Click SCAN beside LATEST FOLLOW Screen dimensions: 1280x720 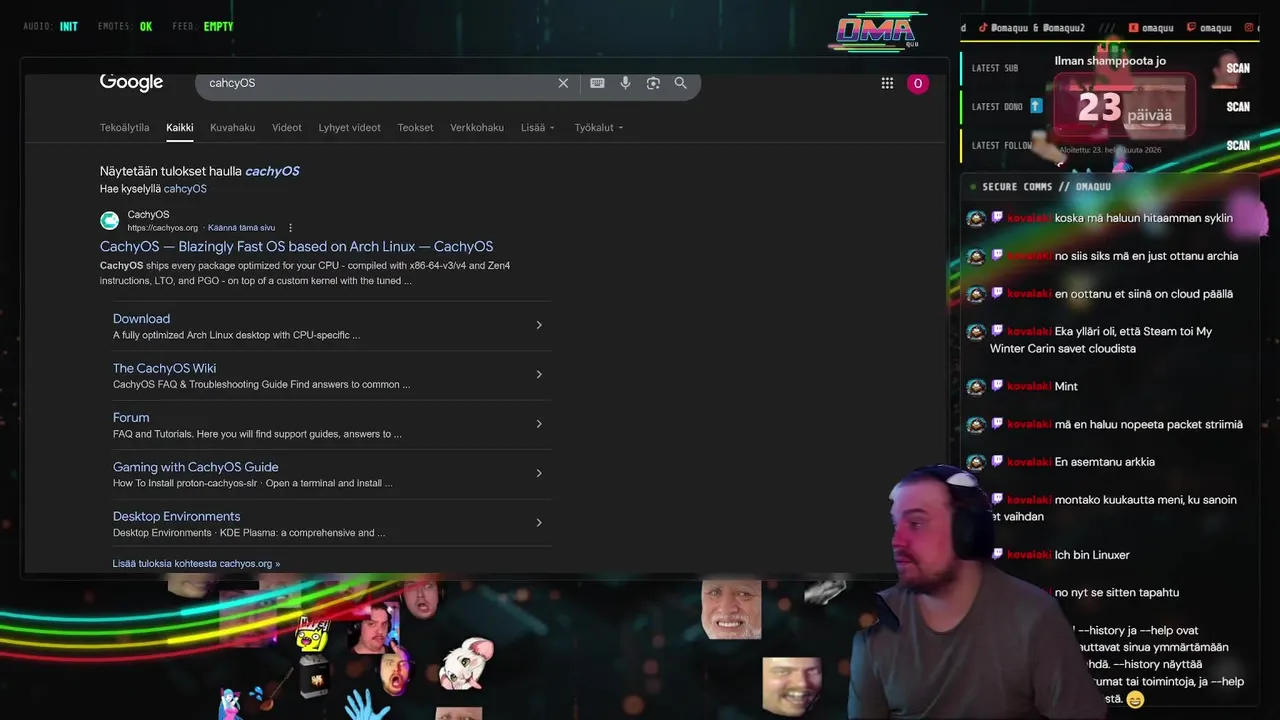[x=1238, y=146]
